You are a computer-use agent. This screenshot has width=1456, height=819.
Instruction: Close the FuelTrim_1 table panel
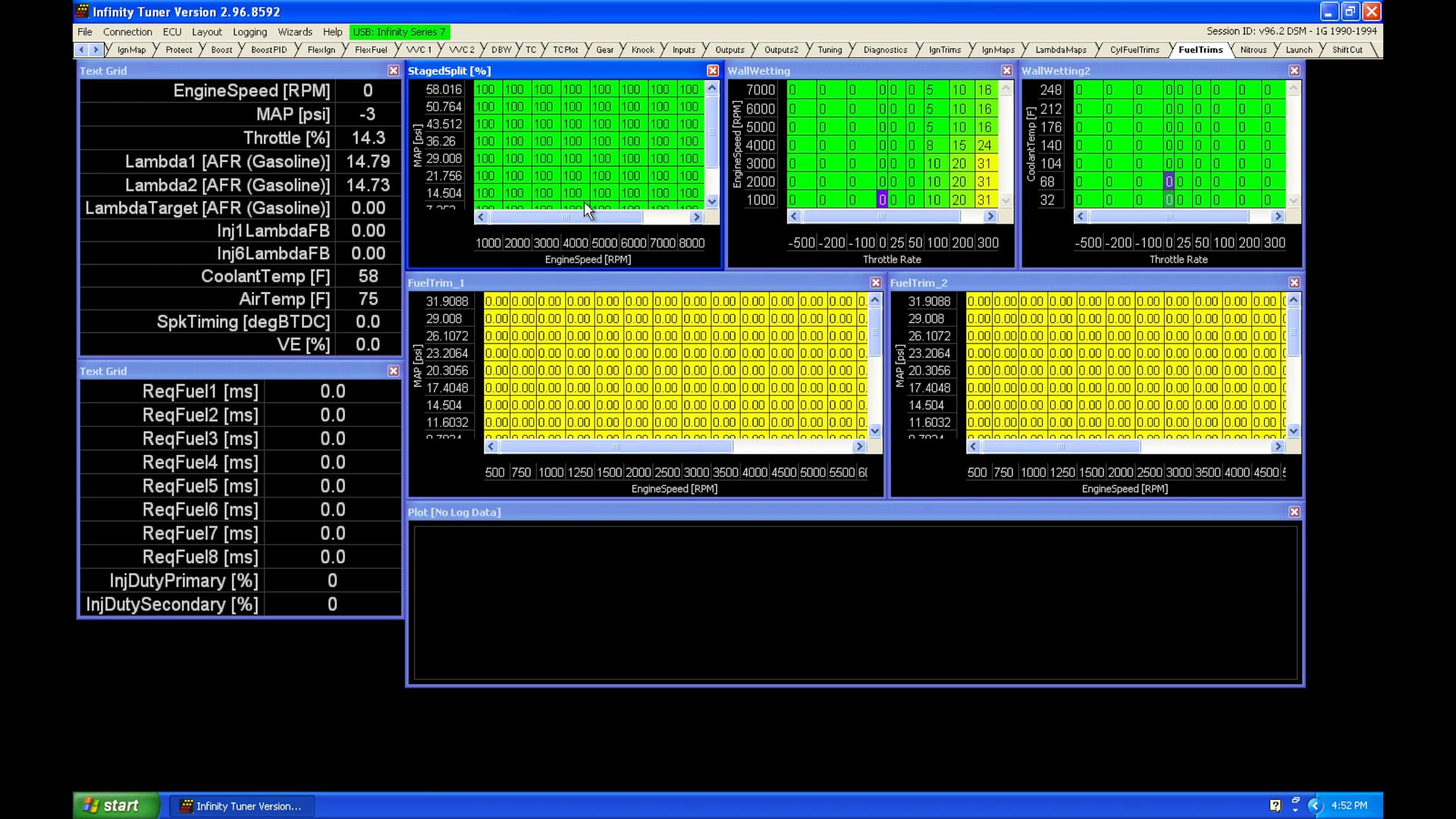tap(875, 283)
